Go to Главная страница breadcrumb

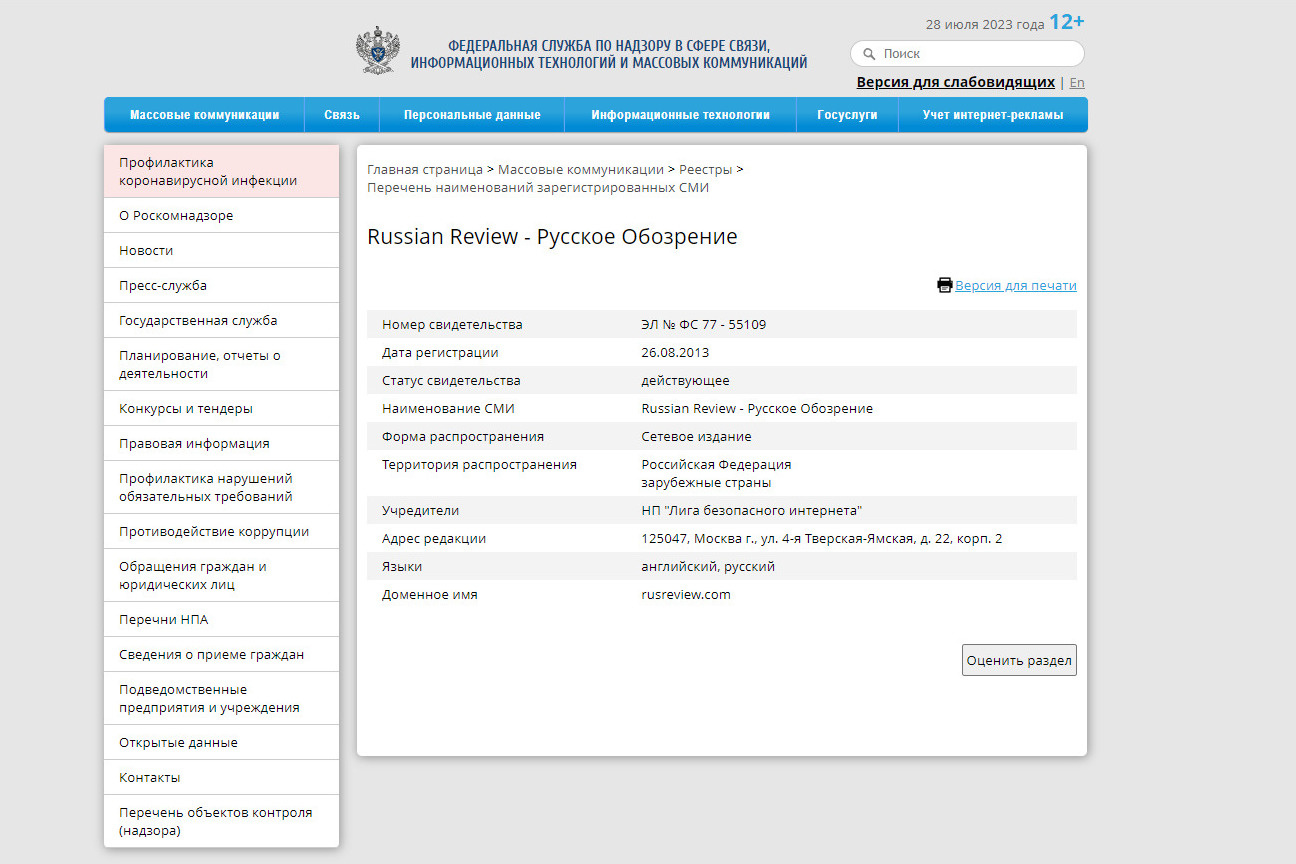pos(425,169)
